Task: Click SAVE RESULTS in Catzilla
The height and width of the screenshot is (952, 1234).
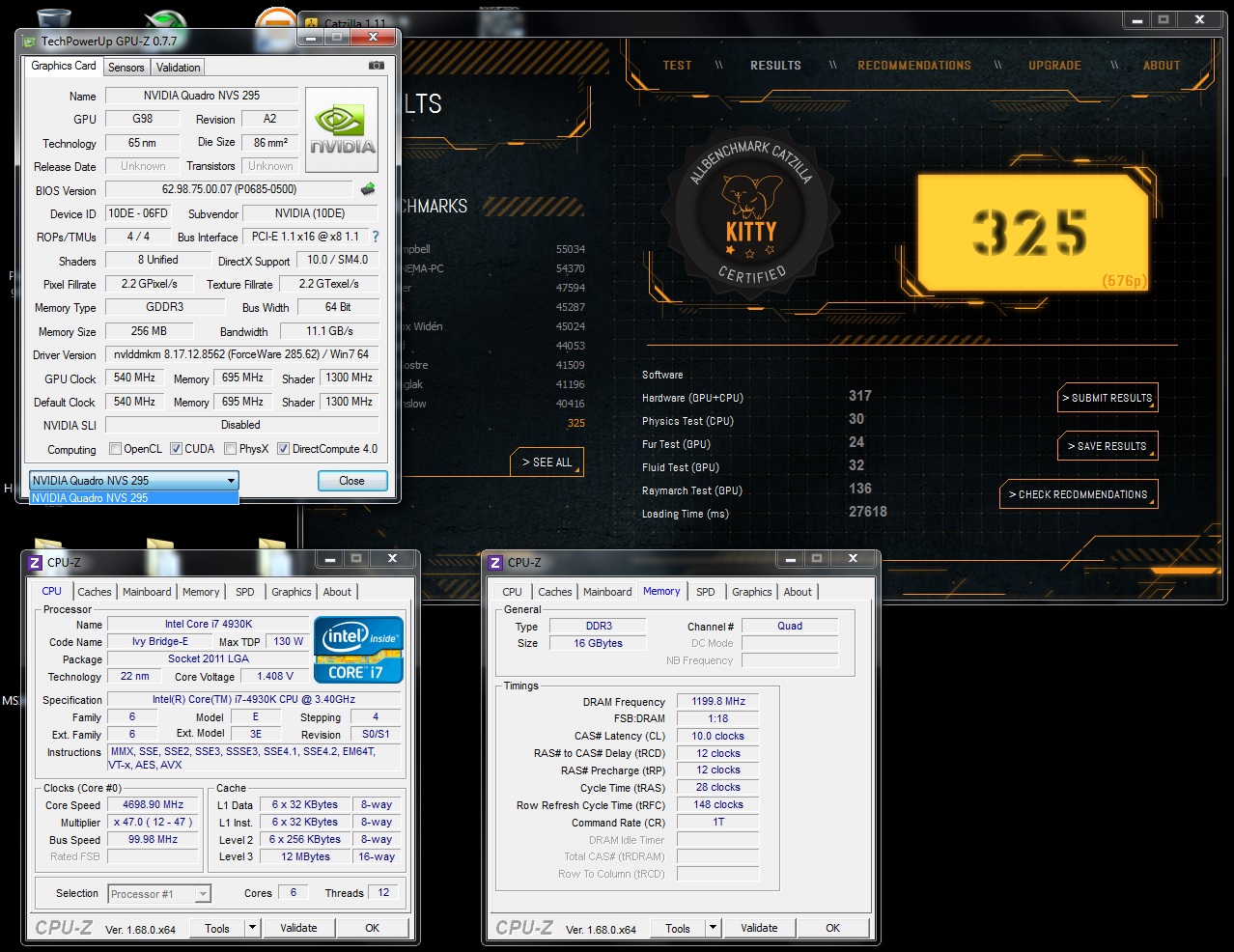Action: tap(1108, 446)
